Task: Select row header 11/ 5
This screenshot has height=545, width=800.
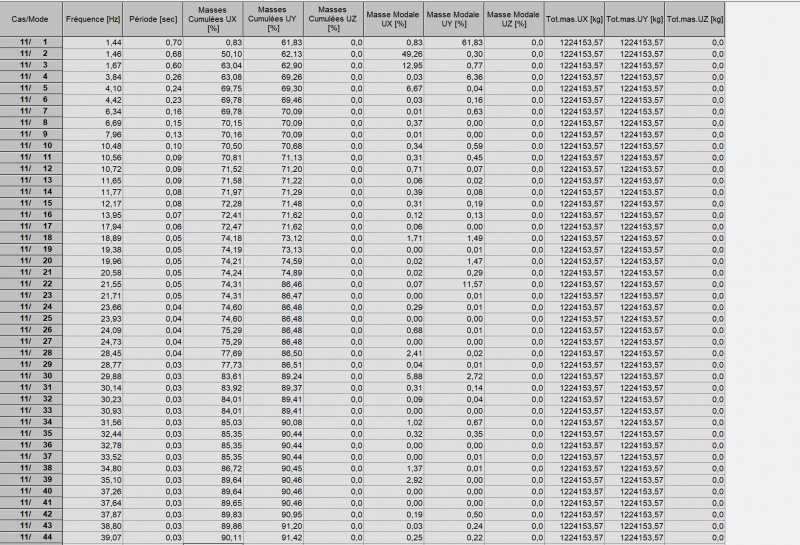Action: point(31,88)
